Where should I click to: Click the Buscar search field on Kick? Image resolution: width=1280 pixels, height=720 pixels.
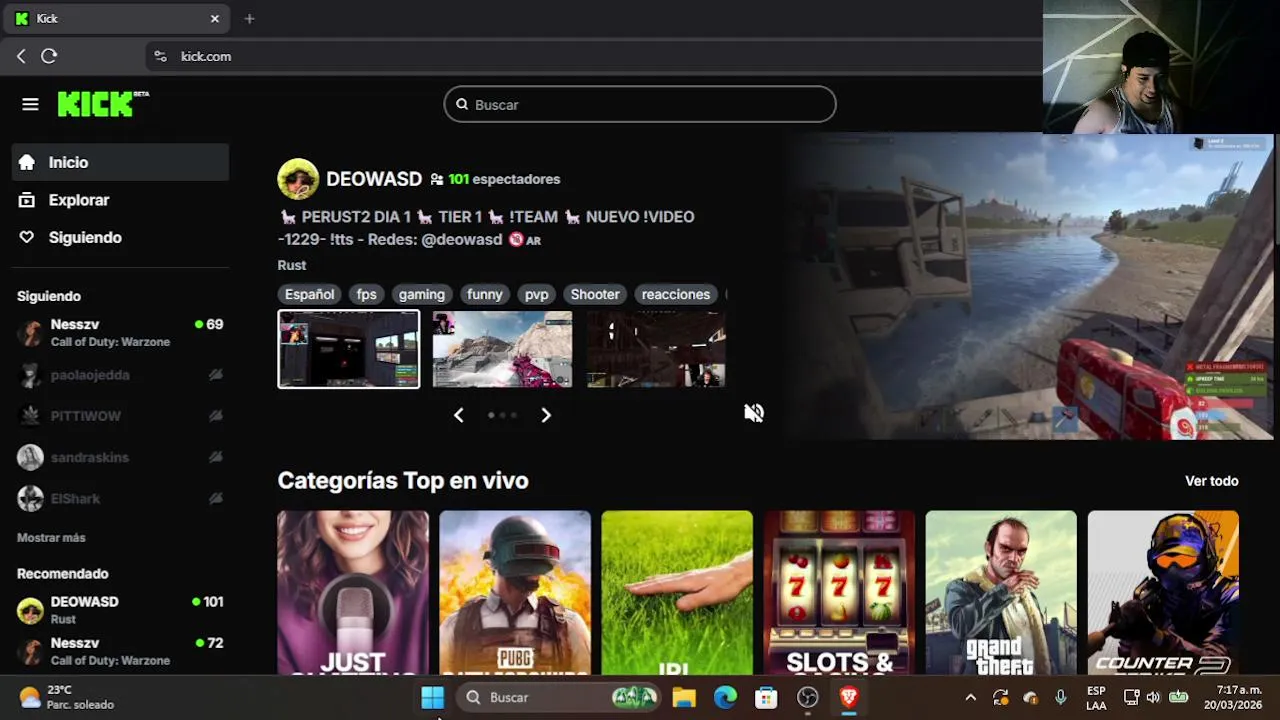[640, 104]
